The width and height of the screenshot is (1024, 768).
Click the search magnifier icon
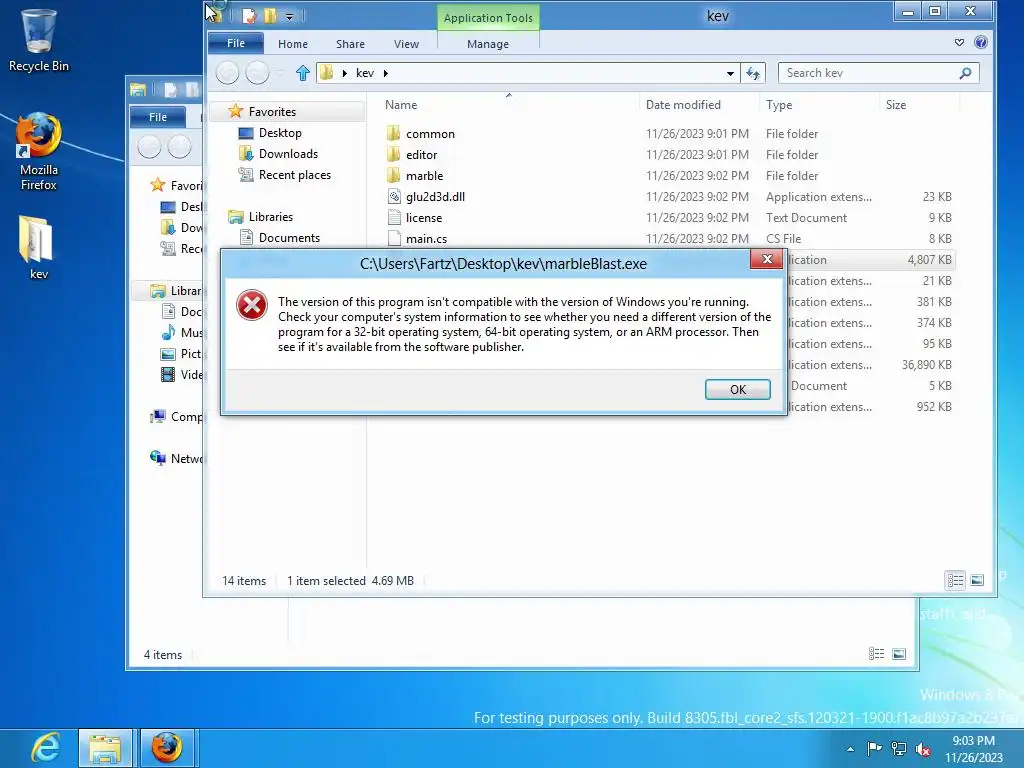click(x=965, y=73)
